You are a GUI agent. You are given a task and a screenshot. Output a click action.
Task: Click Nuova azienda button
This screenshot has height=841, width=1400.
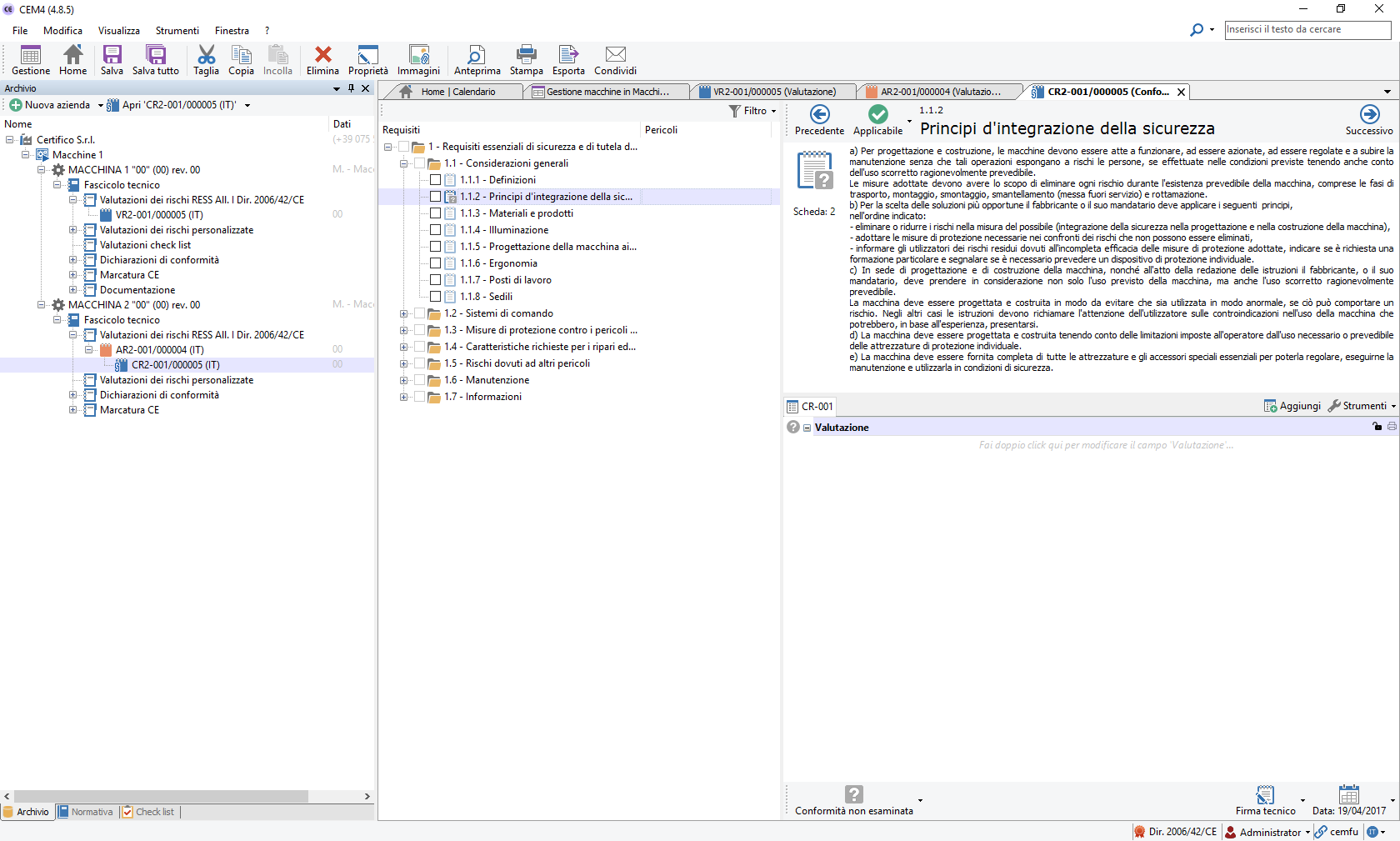(x=50, y=105)
